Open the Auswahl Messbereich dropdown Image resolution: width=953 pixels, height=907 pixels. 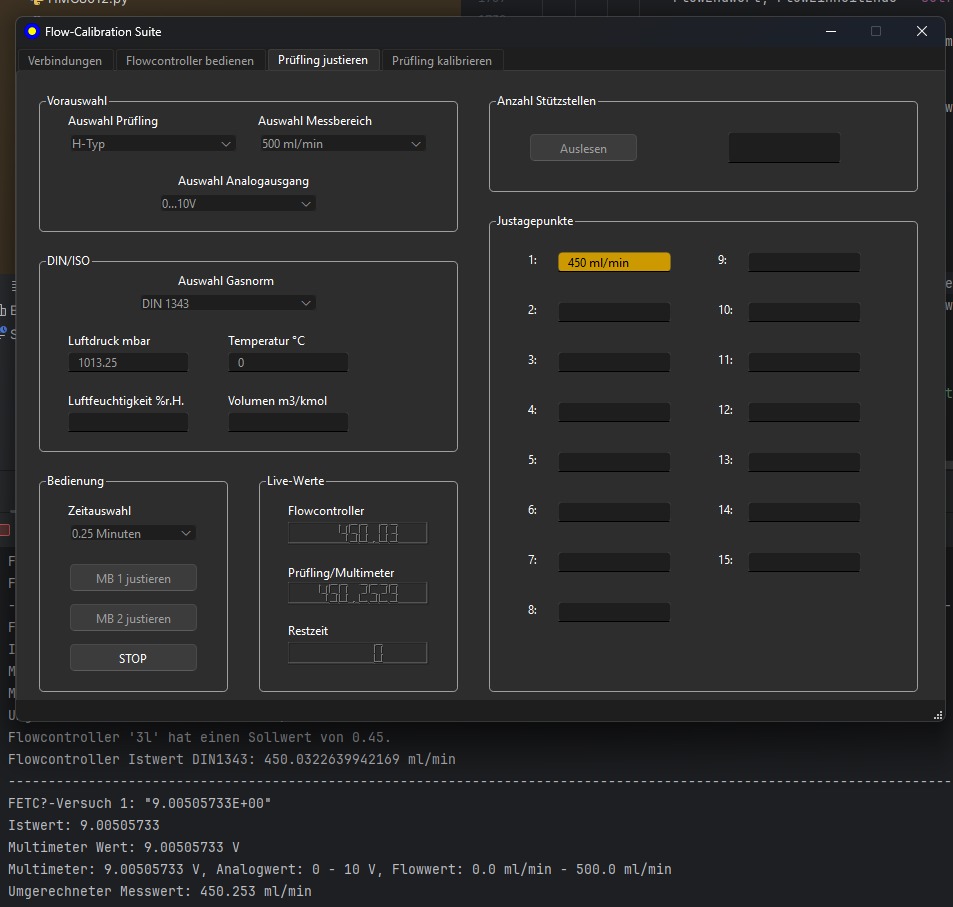pos(342,144)
